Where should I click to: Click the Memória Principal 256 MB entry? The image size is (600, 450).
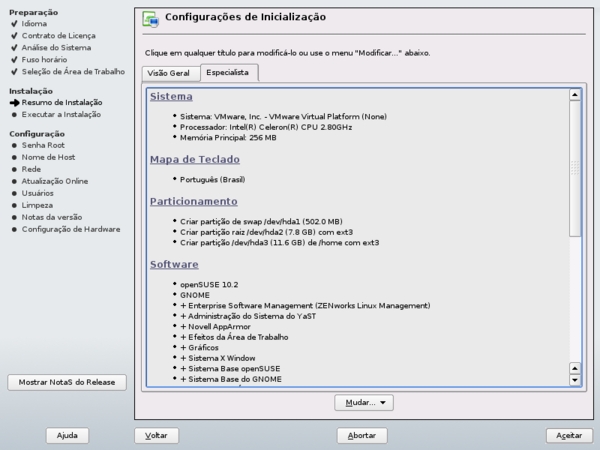[228, 138]
